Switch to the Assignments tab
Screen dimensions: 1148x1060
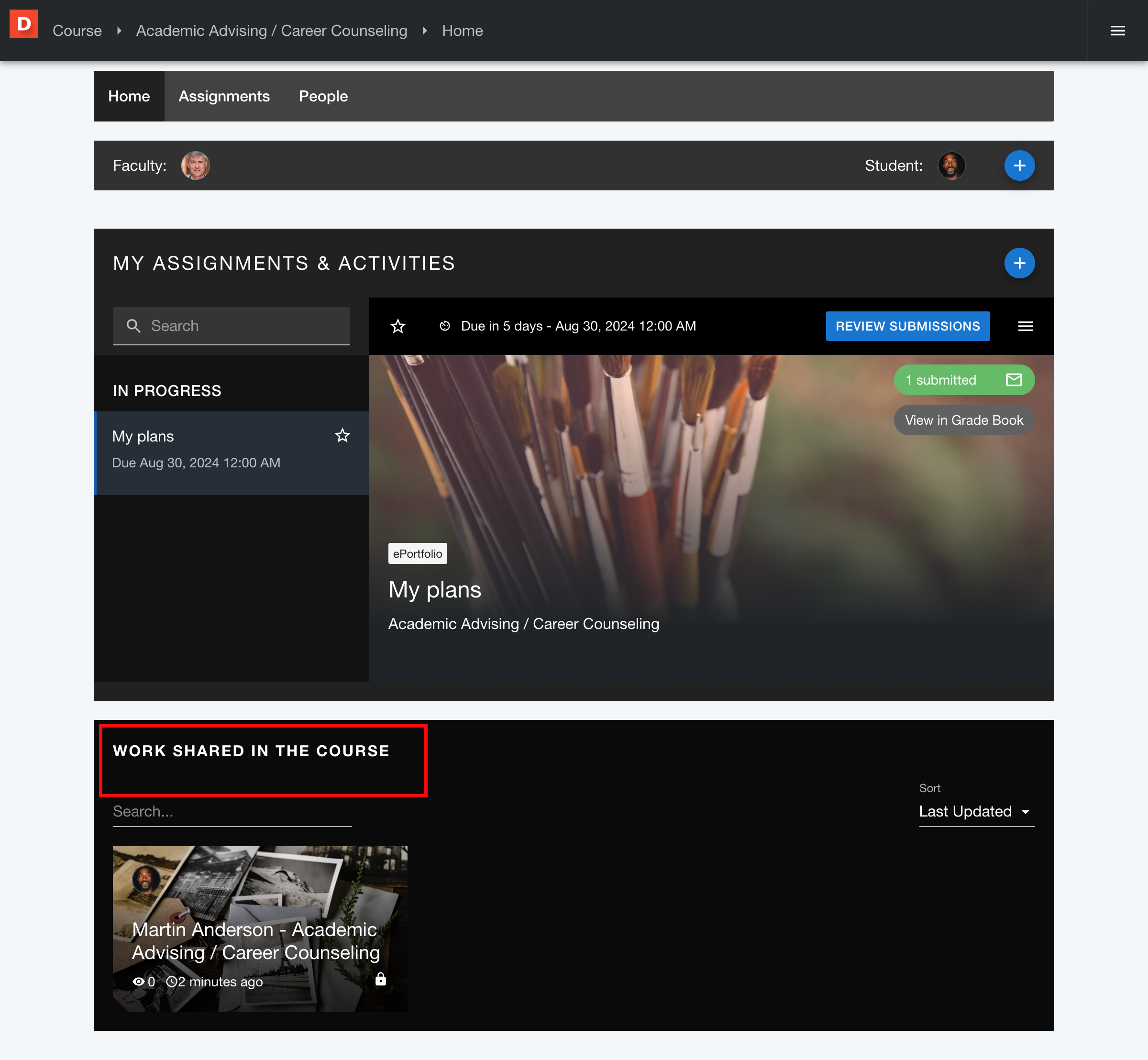point(224,96)
